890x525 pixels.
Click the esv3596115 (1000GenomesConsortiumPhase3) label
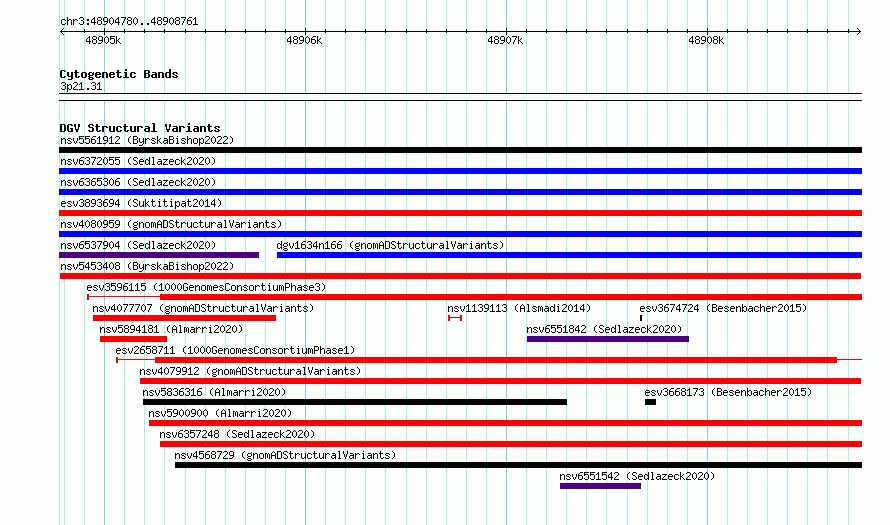pos(207,287)
